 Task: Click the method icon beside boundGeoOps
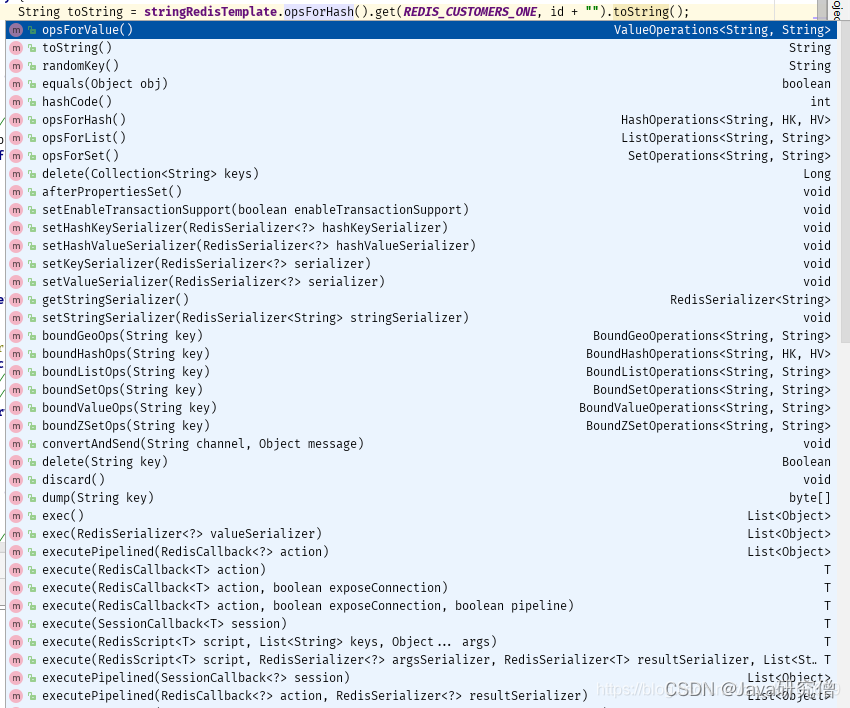(16, 336)
